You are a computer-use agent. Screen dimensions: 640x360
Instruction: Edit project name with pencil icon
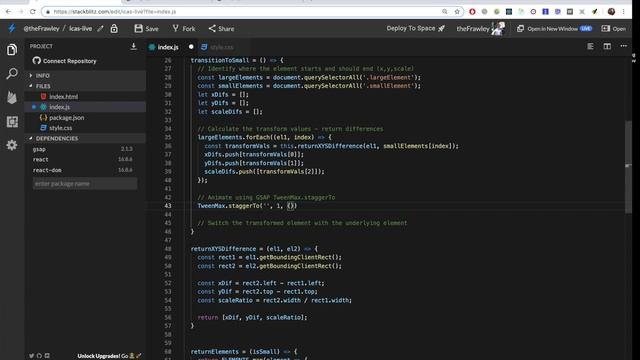100,29
